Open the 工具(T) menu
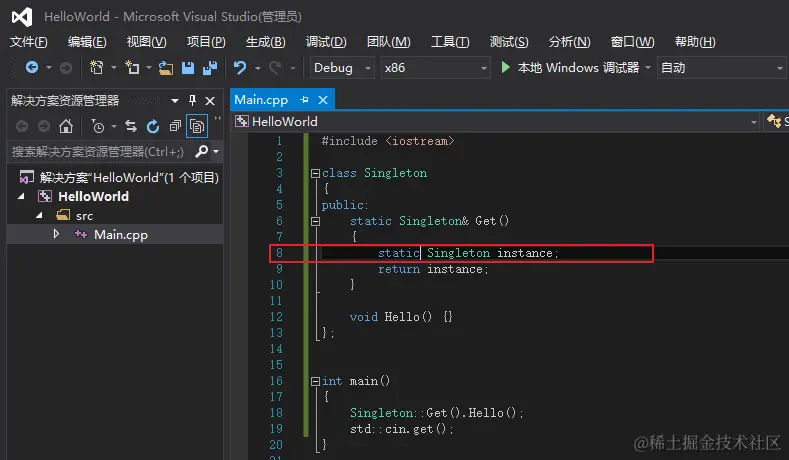This screenshot has height=460, width=789. pyautogui.click(x=450, y=42)
